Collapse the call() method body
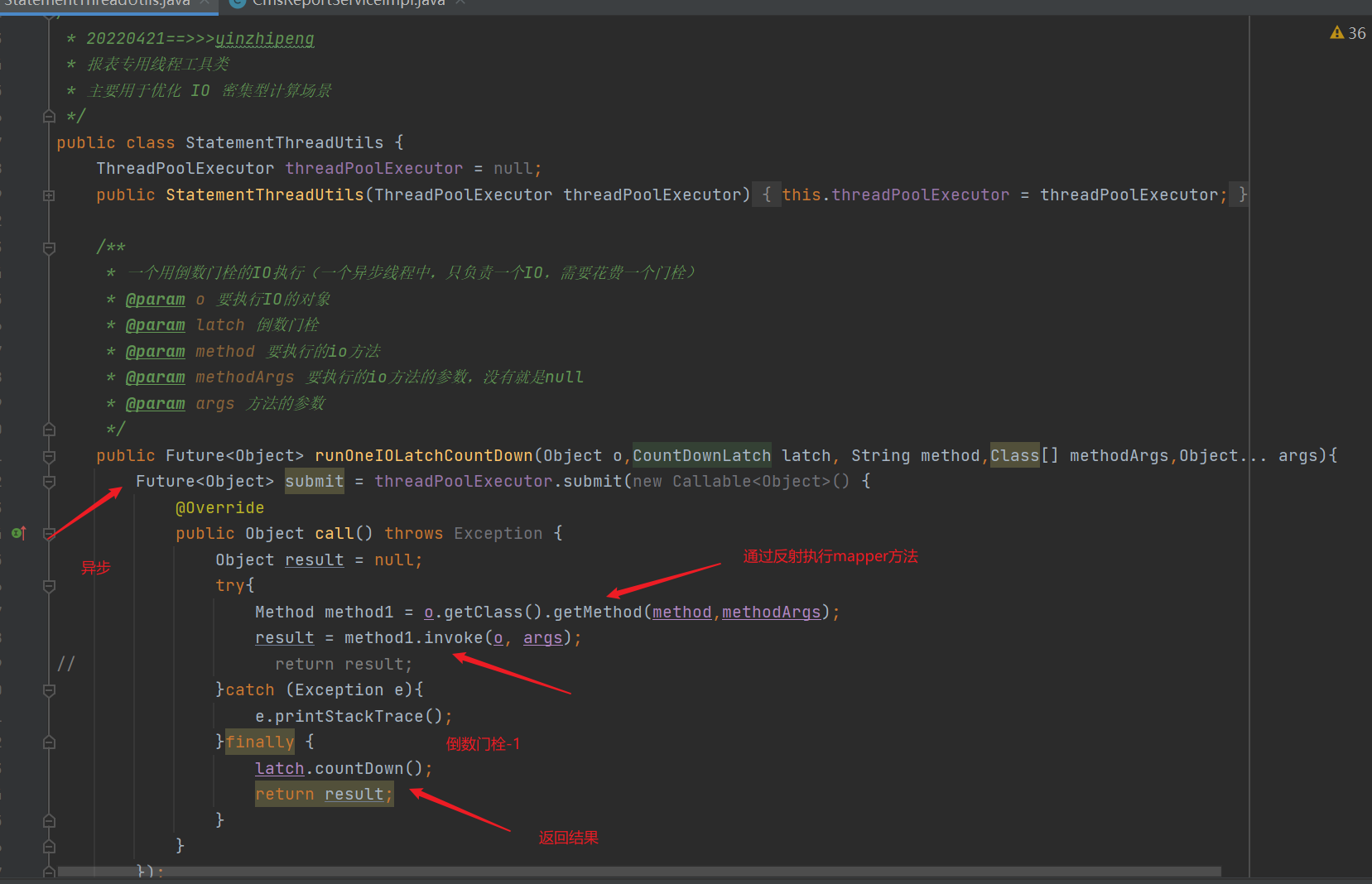The height and width of the screenshot is (884, 1372). coord(49,534)
